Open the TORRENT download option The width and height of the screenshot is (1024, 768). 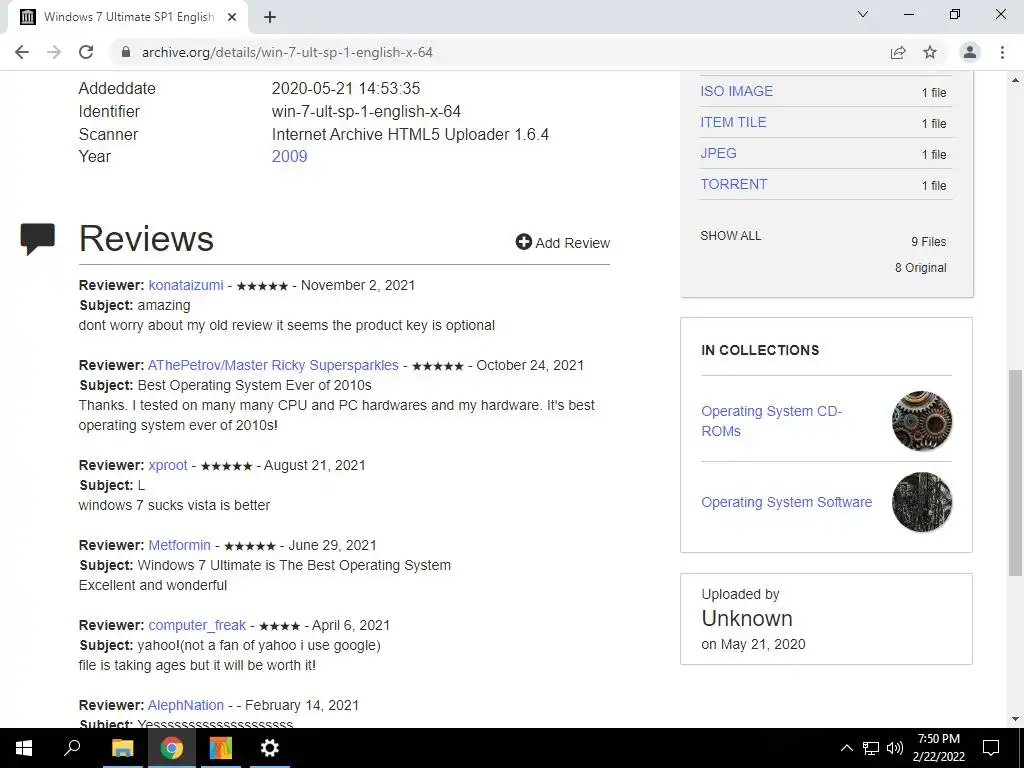733,184
